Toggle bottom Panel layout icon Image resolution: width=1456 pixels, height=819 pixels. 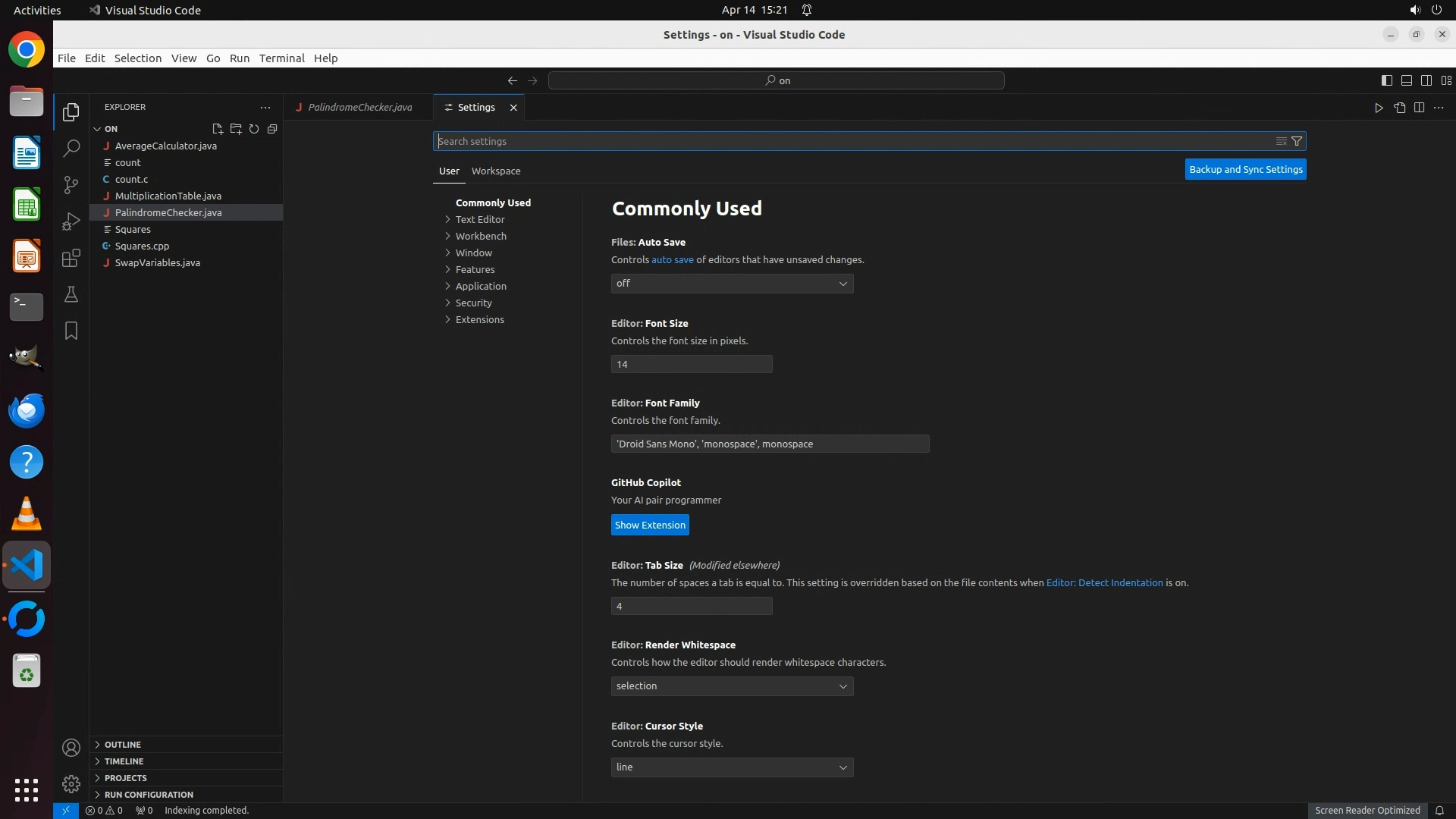coord(1406,80)
